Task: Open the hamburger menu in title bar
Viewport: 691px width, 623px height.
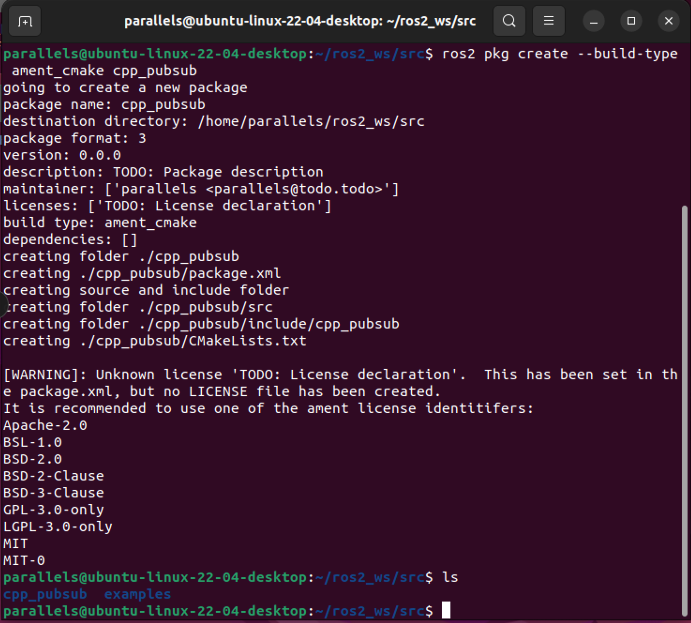Action: pyautogui.click(x=547, y=20)
